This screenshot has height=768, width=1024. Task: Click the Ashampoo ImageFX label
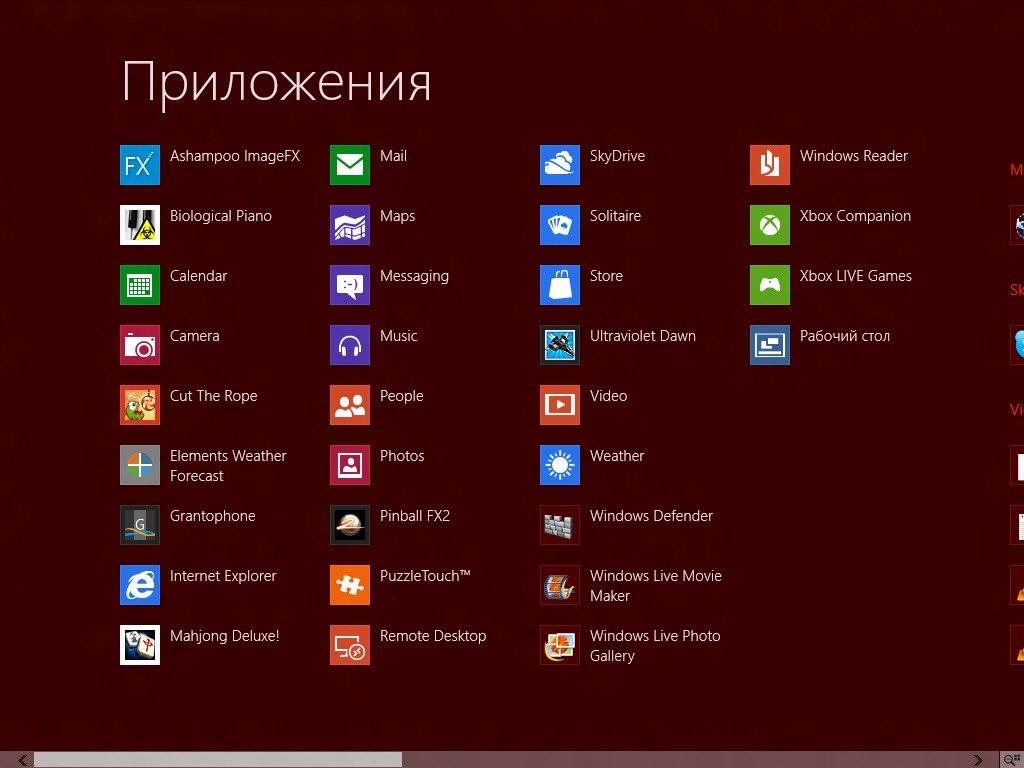(x=235, y=157)
